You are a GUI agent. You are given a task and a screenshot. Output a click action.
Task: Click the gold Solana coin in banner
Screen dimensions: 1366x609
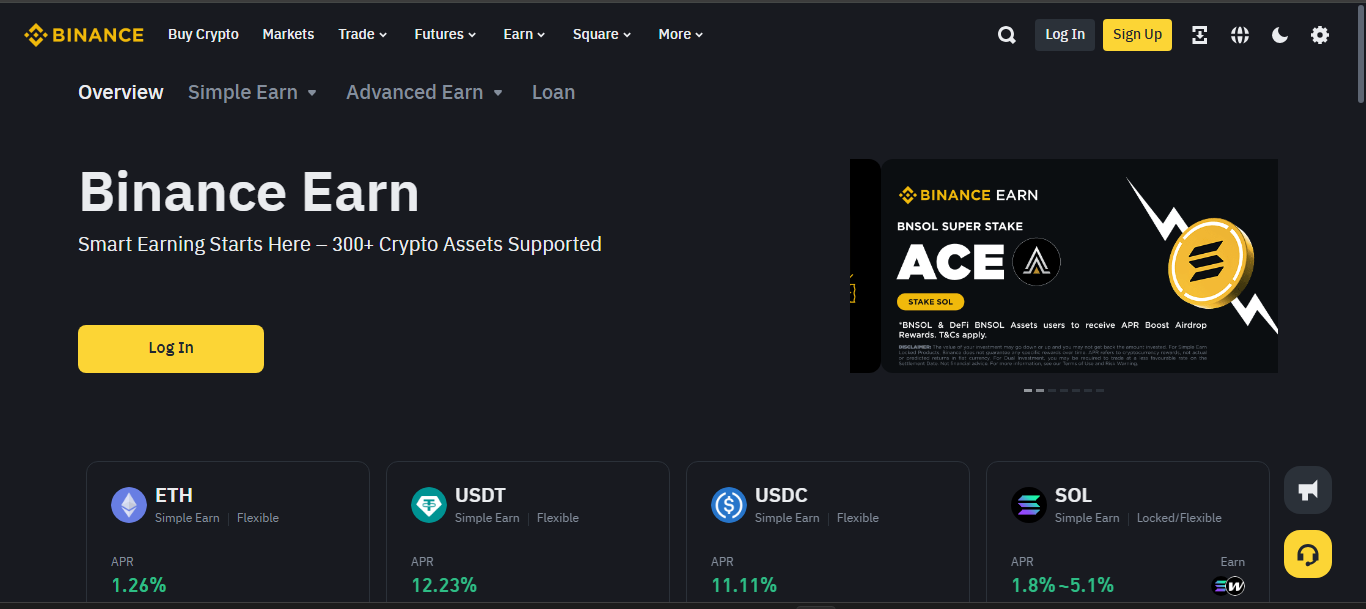(x=1211, y=263)
